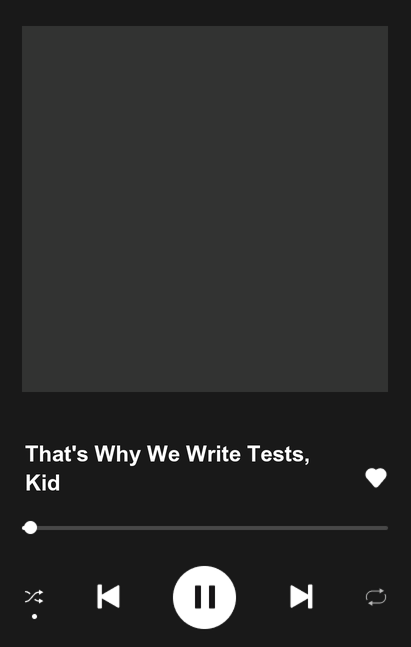Open the album artwork placeholder
Screen dimensions: 411x647
205,209
